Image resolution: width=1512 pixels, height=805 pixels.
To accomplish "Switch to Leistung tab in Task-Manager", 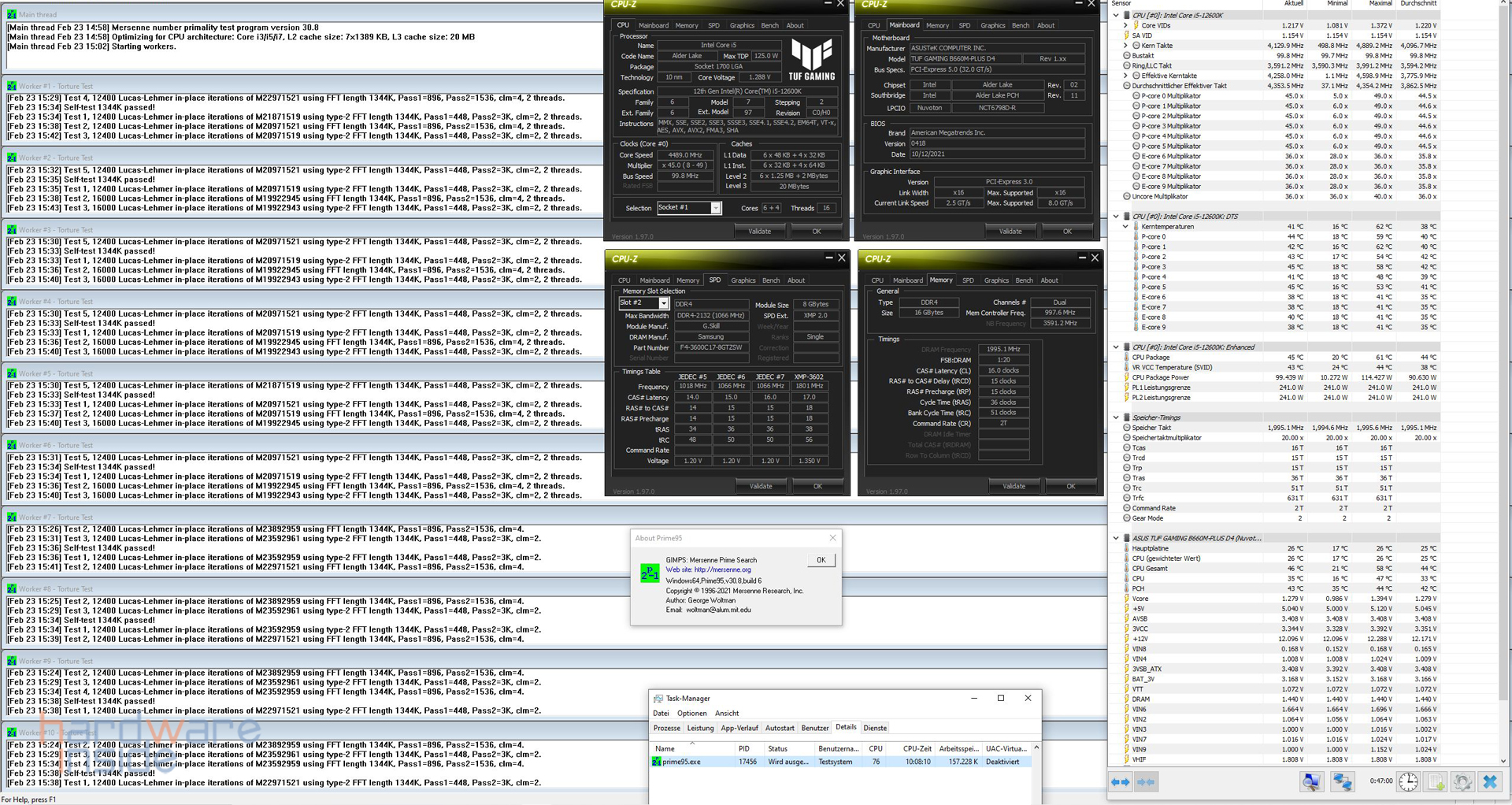I will pyautogui.click(x=699, y=728).
